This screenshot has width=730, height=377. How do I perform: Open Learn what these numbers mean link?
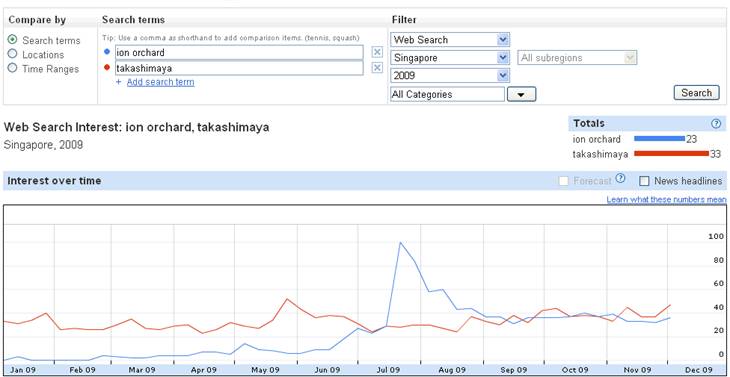pos(666,200)
